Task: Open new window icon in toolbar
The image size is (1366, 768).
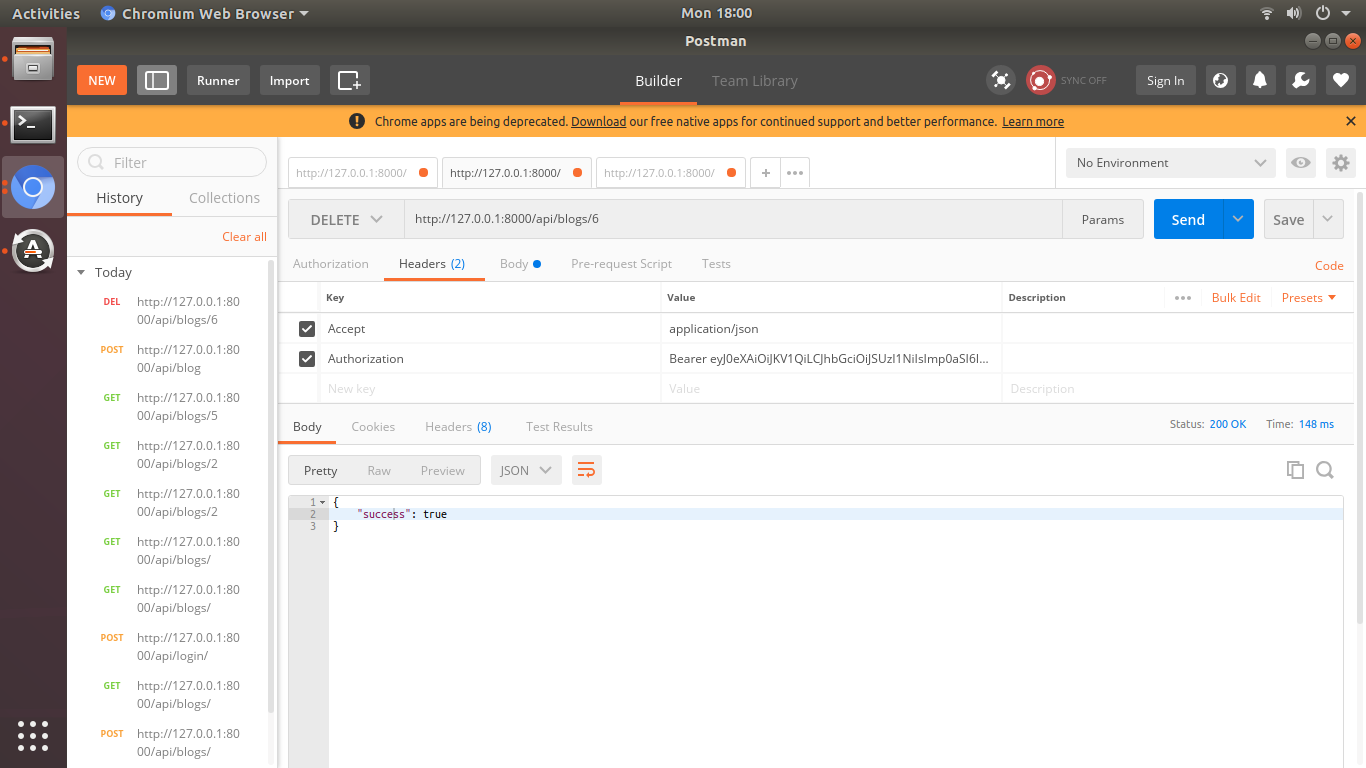Action: point(349,81)
